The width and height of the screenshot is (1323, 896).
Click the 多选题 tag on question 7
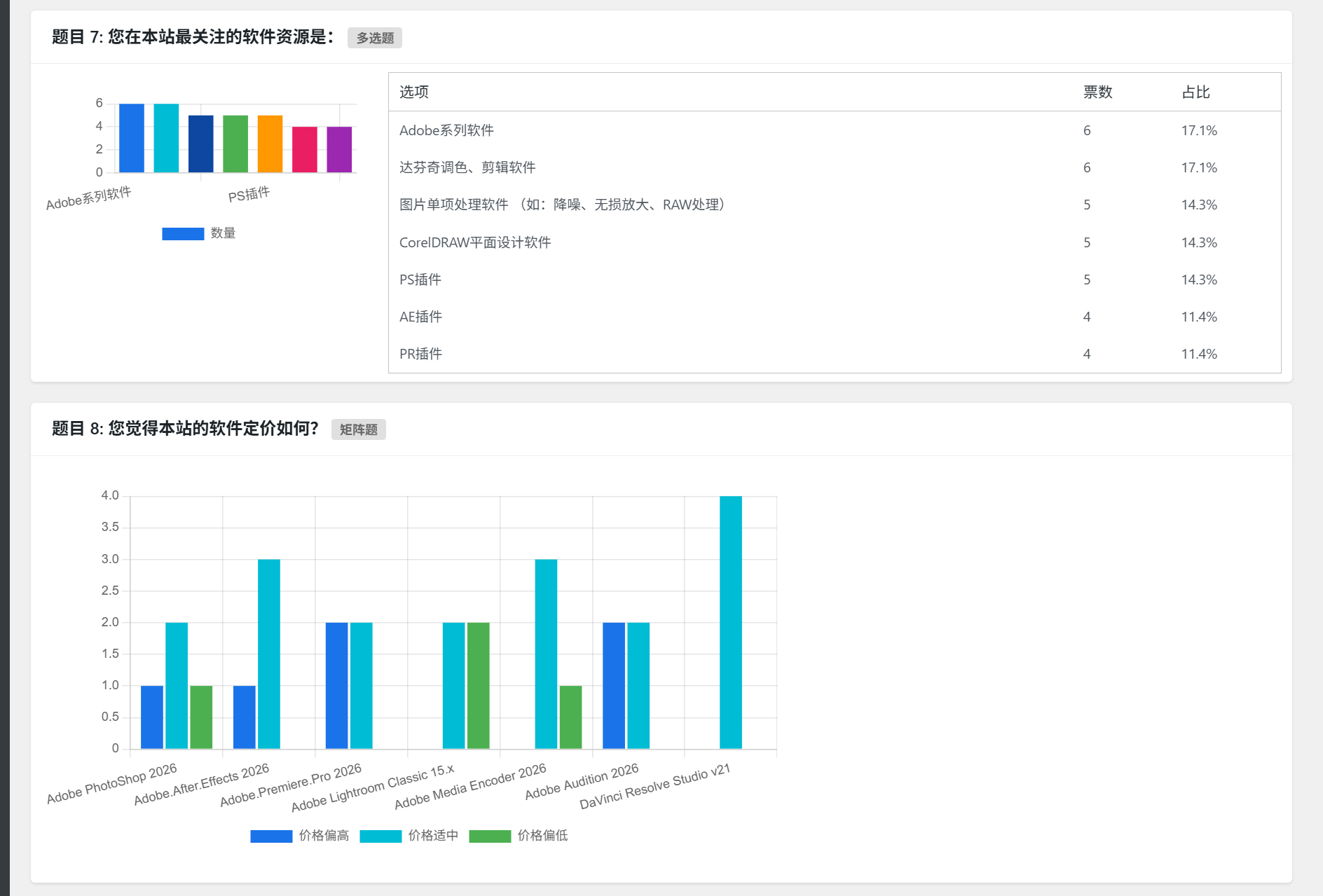coord(375,38)
